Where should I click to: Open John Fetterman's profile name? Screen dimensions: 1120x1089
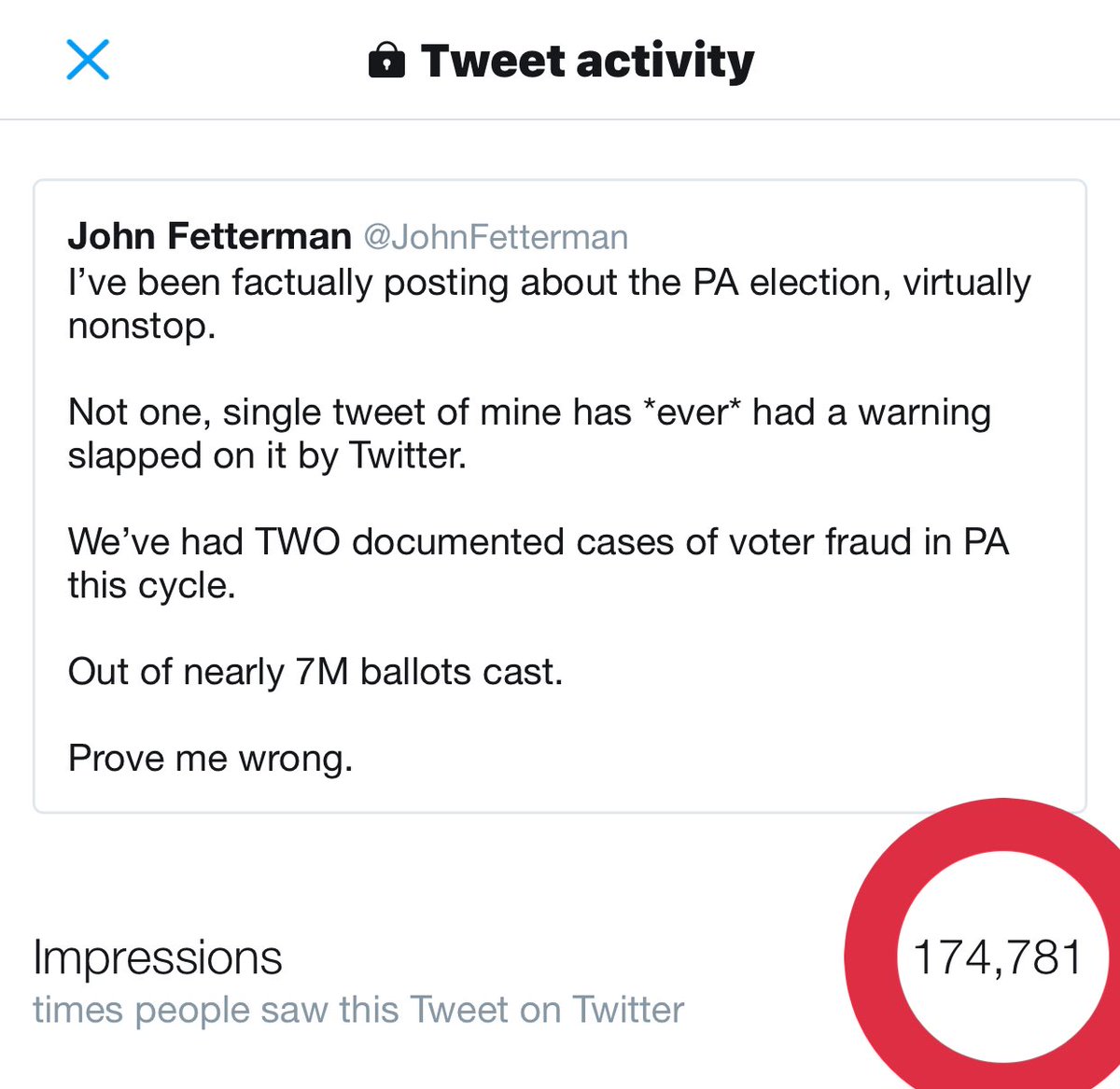[209, 236]
